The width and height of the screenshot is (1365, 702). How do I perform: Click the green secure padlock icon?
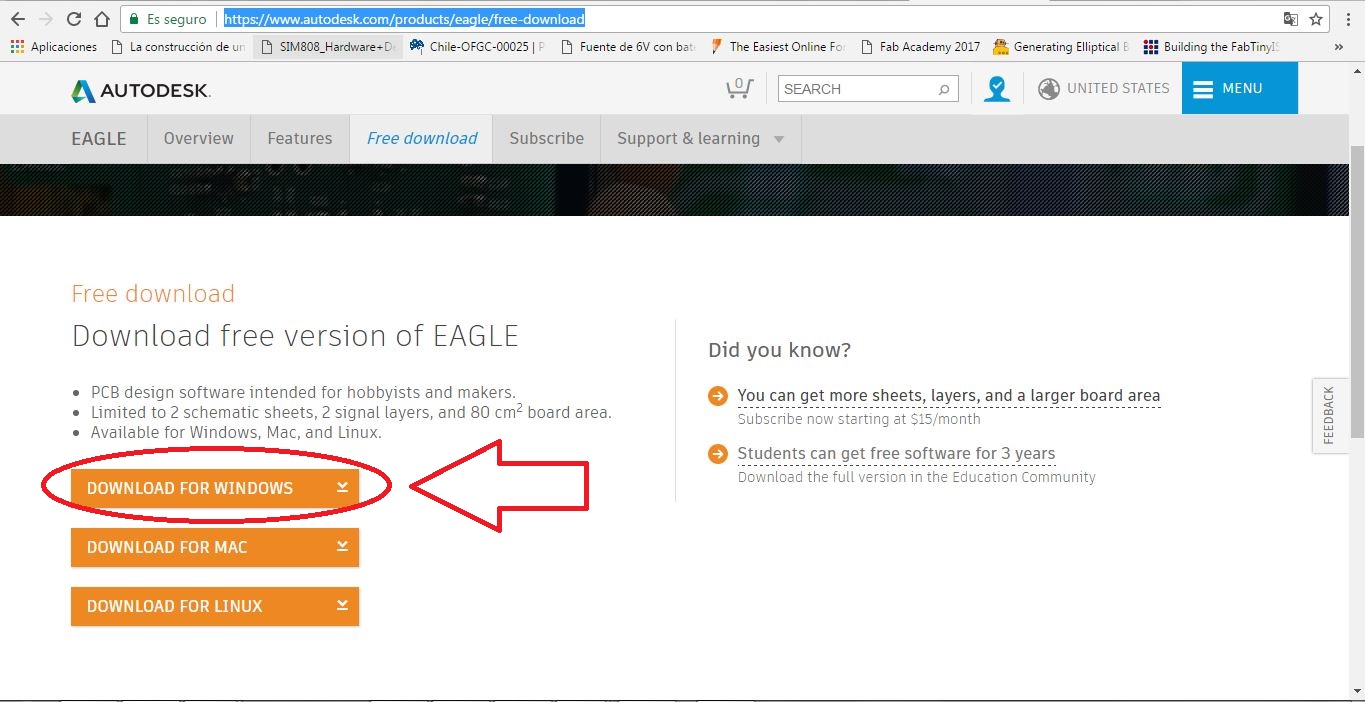pyautogui.click(x=133, y=19)
